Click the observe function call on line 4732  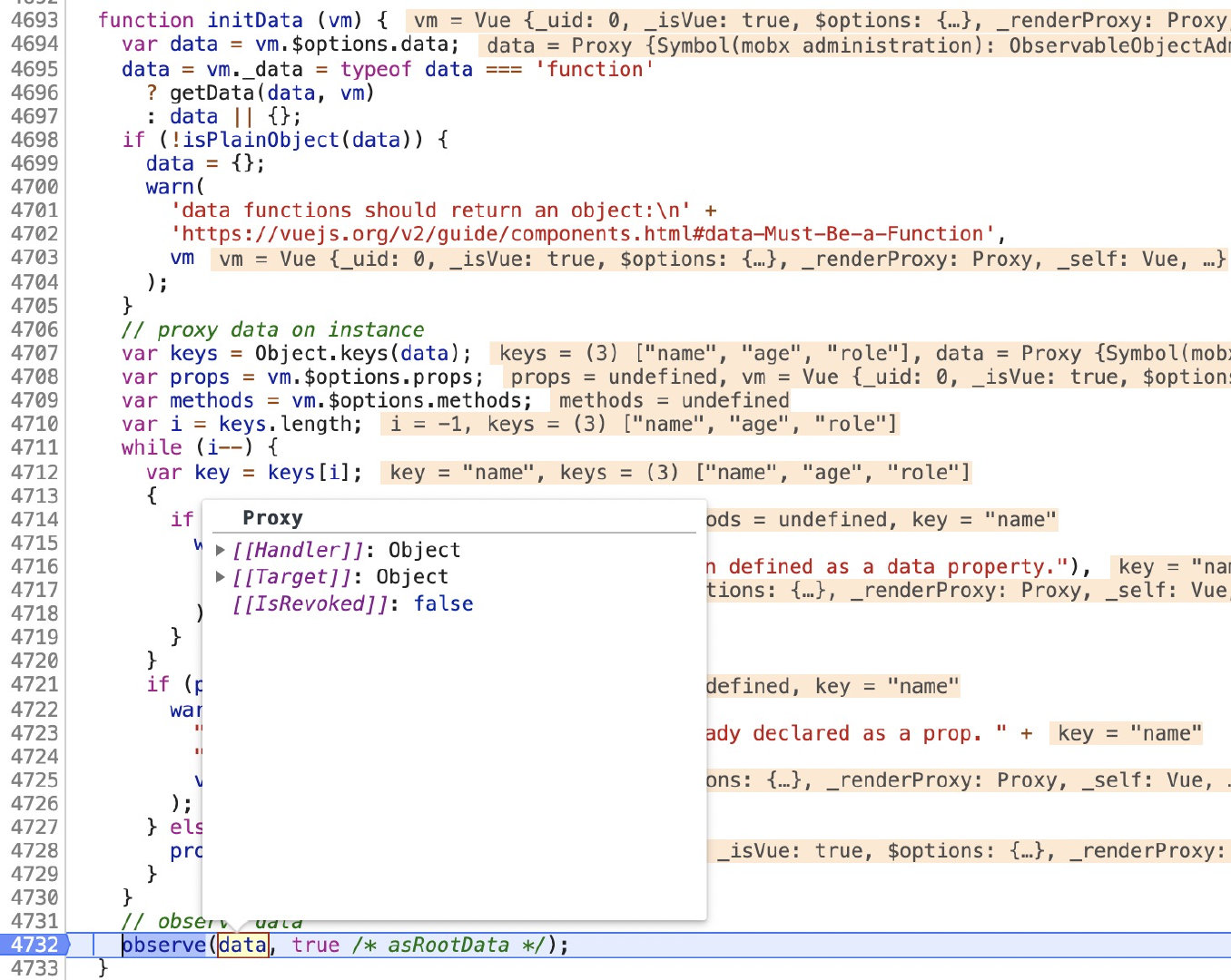[x=164, y=945]
